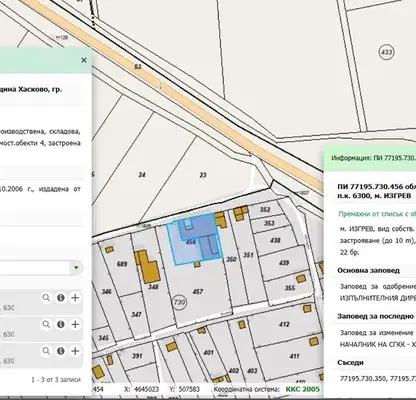Add the third search result with plus icon
Screen dimensions: 416x400
pyautogui.click(x=75, y=351)
